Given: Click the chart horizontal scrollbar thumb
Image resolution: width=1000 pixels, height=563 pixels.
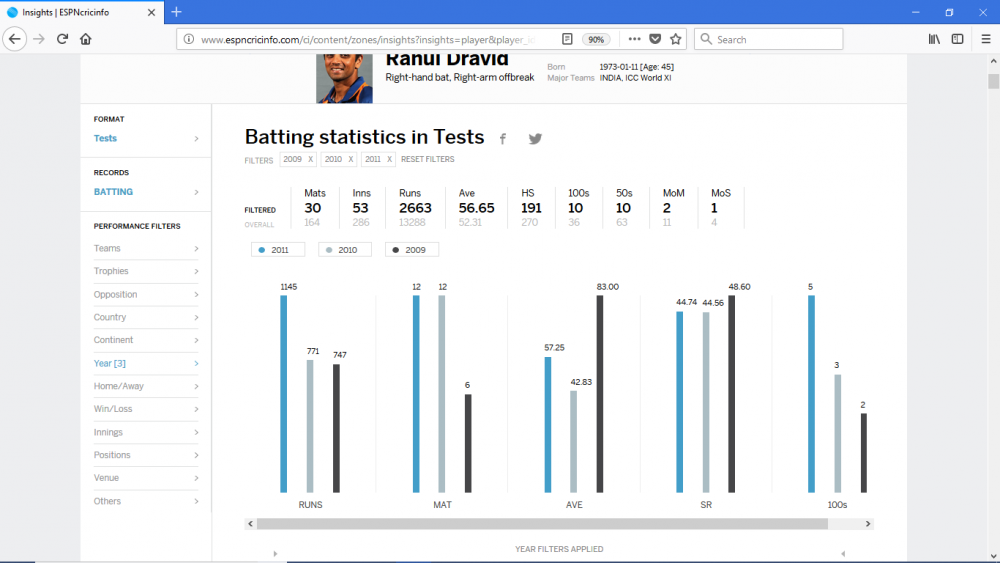Looking at the screenshot, I should click(542, 523).
